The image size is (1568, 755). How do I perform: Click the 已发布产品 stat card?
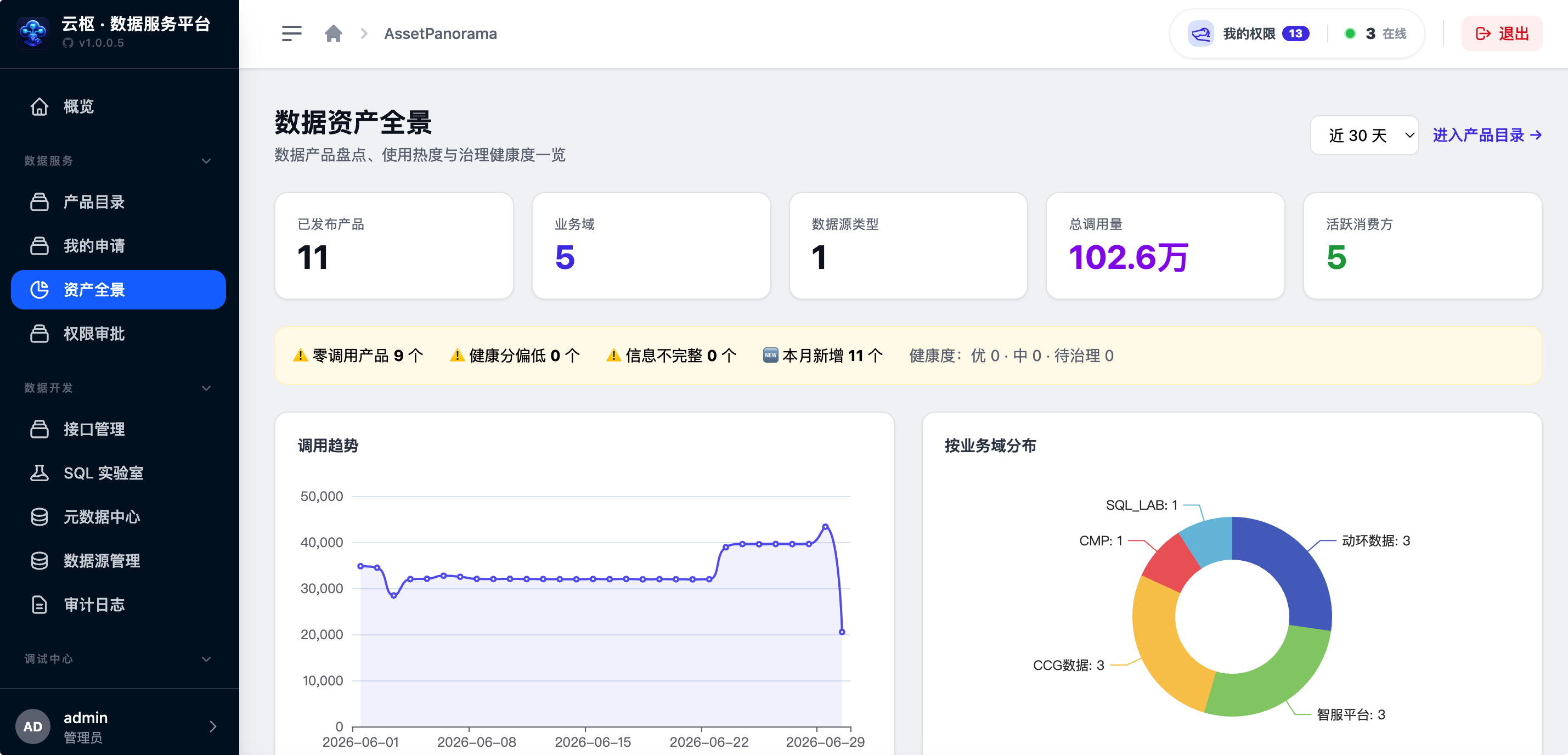tap(394, 245)
